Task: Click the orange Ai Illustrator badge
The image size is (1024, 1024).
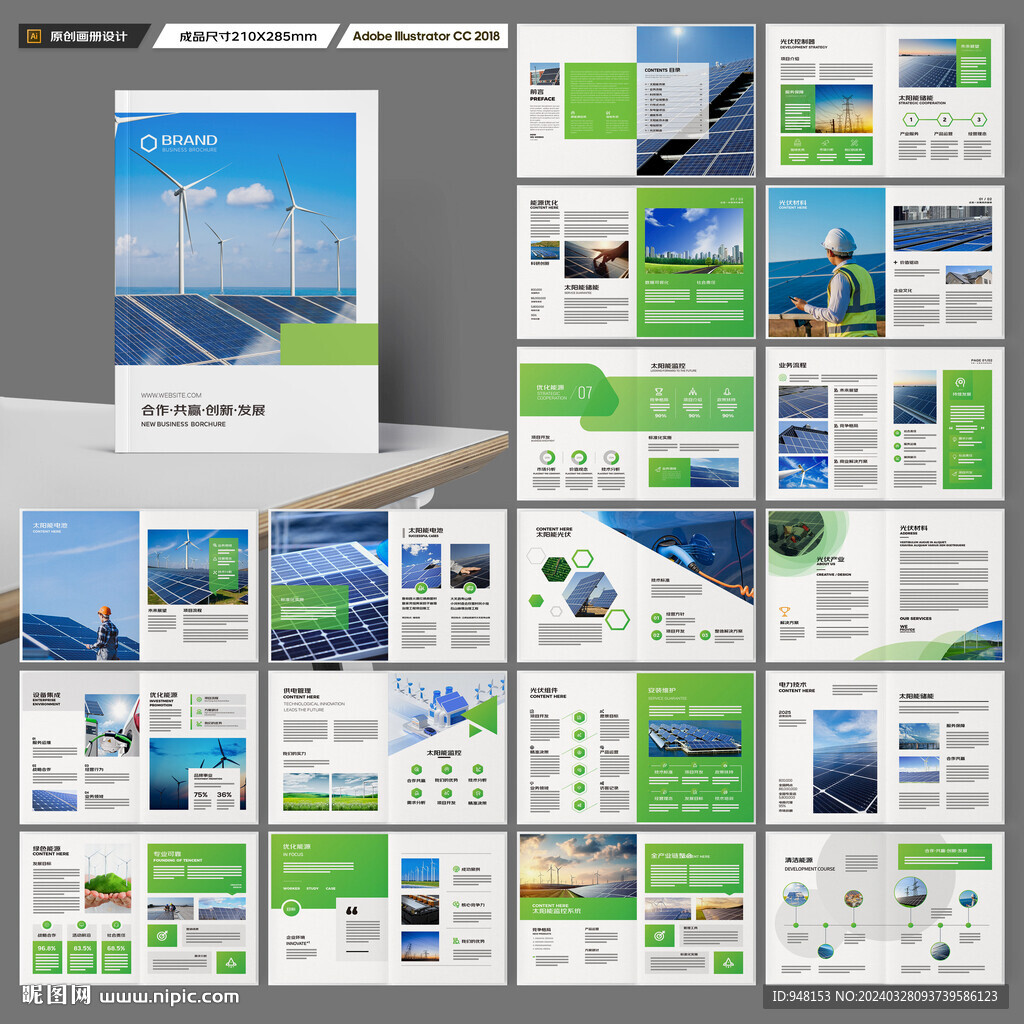Action: tap(35, 37)
